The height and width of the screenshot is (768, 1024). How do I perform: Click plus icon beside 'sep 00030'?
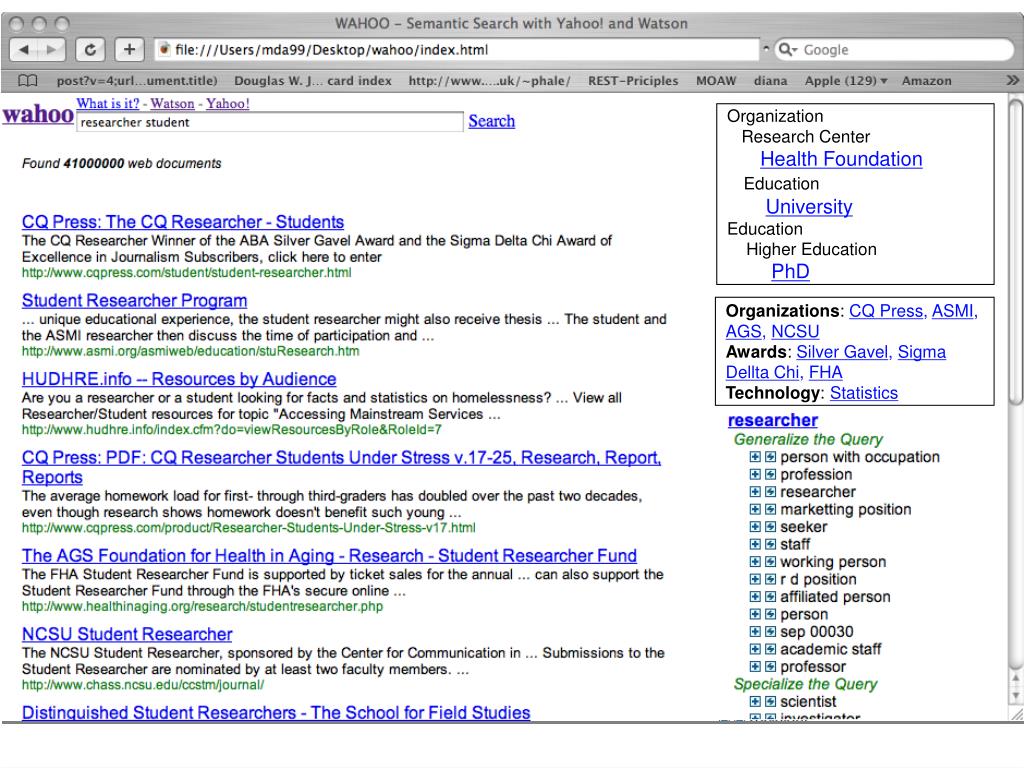click(x=755, y=632)
